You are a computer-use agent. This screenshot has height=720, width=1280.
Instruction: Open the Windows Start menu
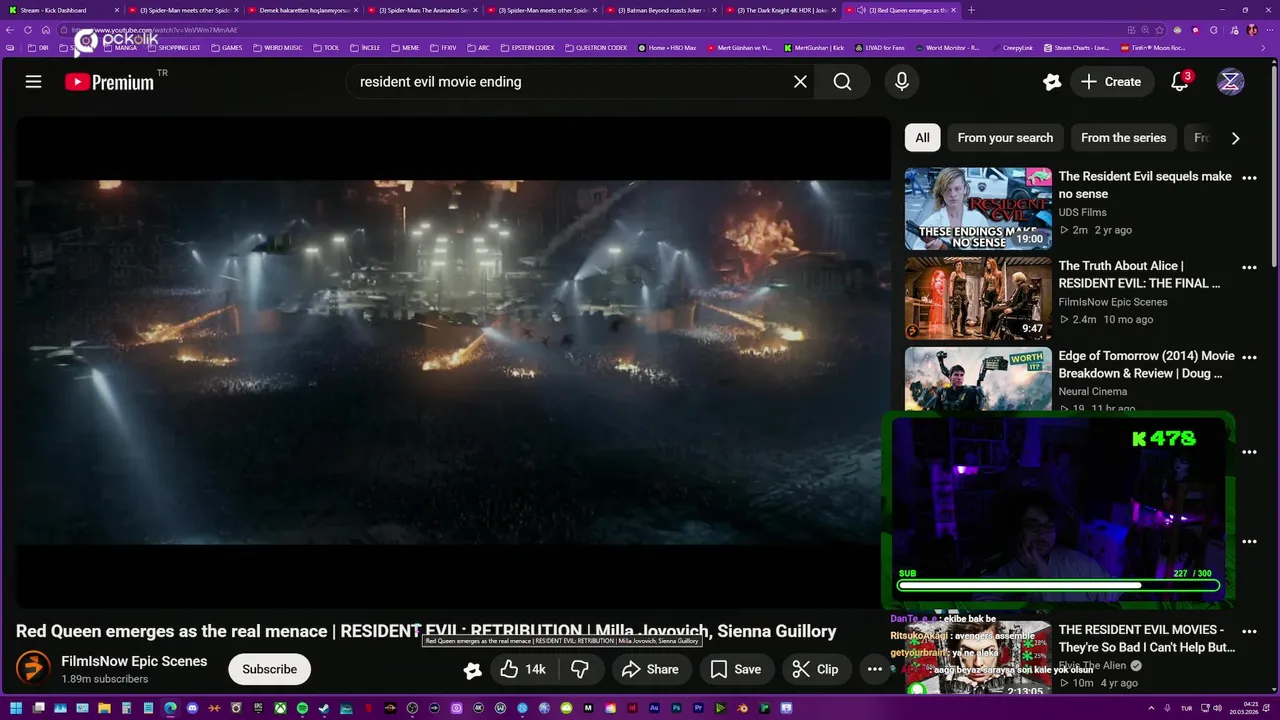click(x=16, y=708)
